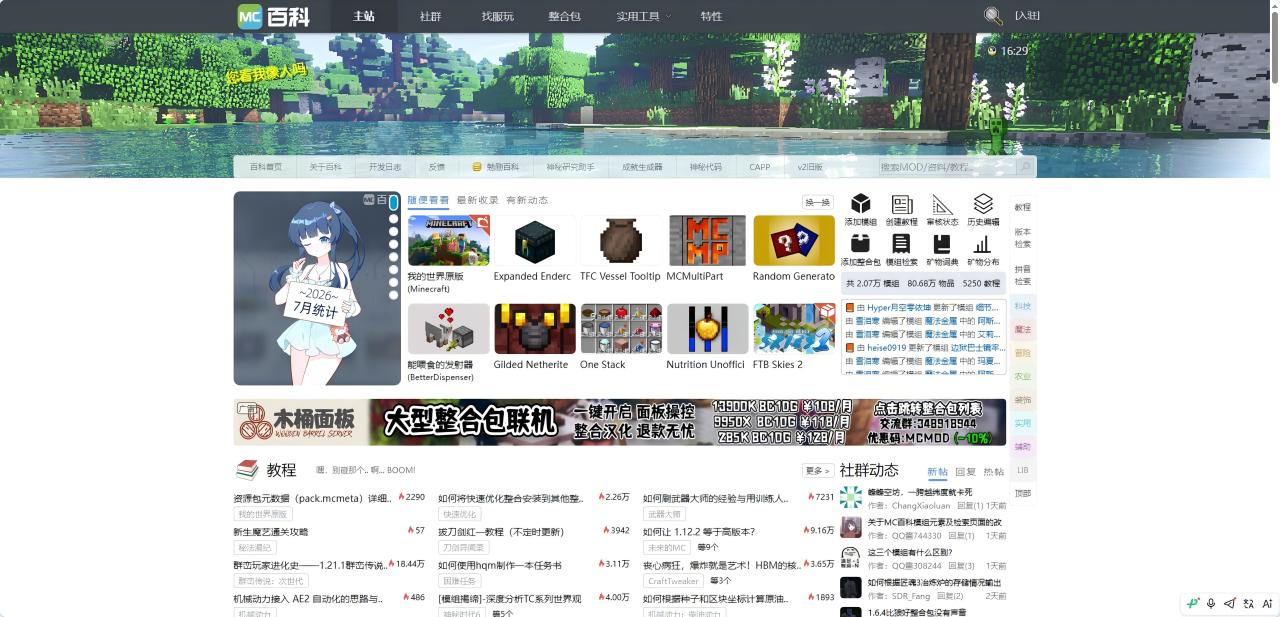The width and height of the screenshot is (1280, 617).
Task: Click the gold coin icon beside 勉励百科
Action: [x=477, y=167]
